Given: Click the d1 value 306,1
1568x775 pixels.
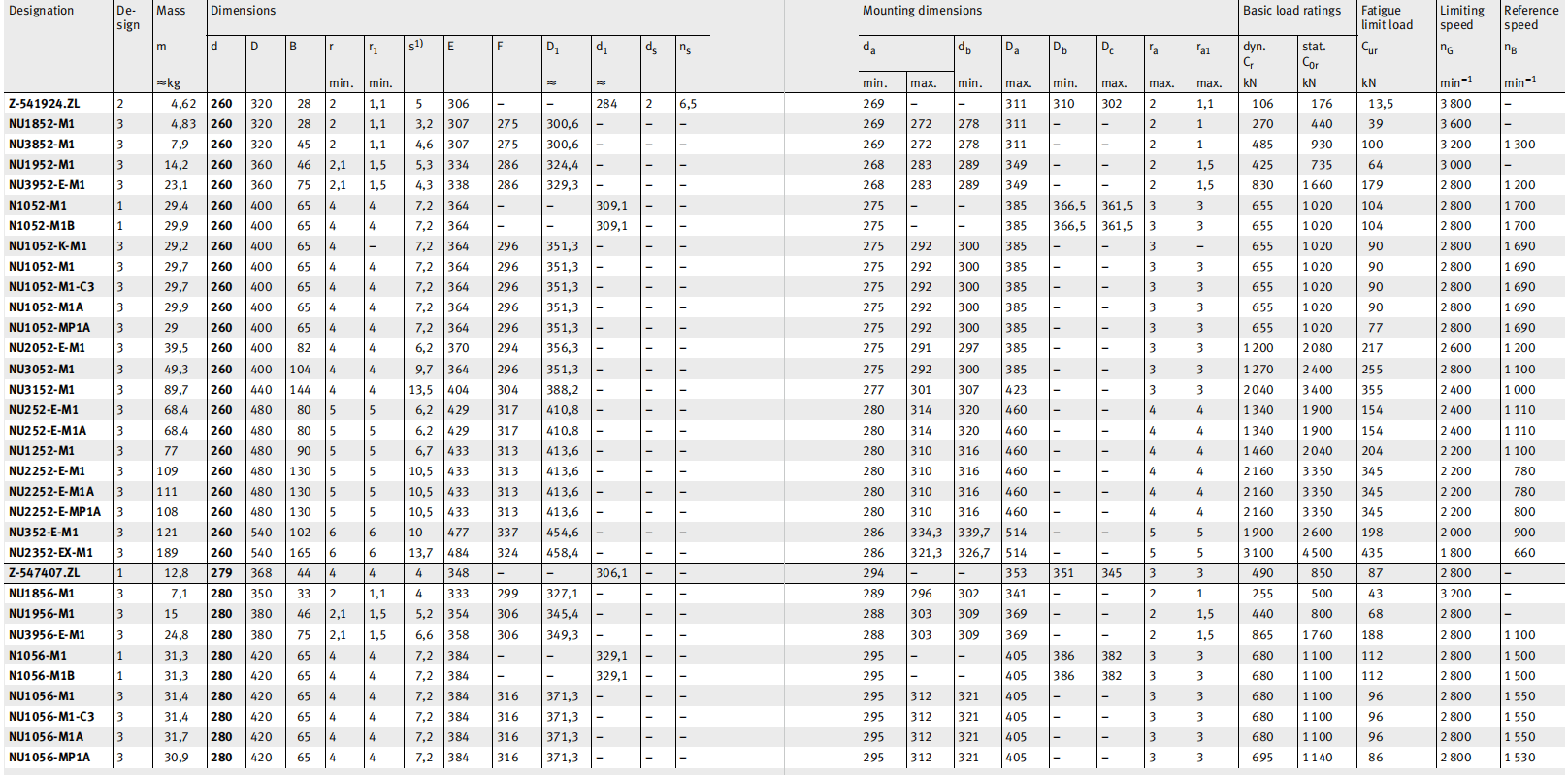Looking at the screenshot, I should tap(612, 573).
